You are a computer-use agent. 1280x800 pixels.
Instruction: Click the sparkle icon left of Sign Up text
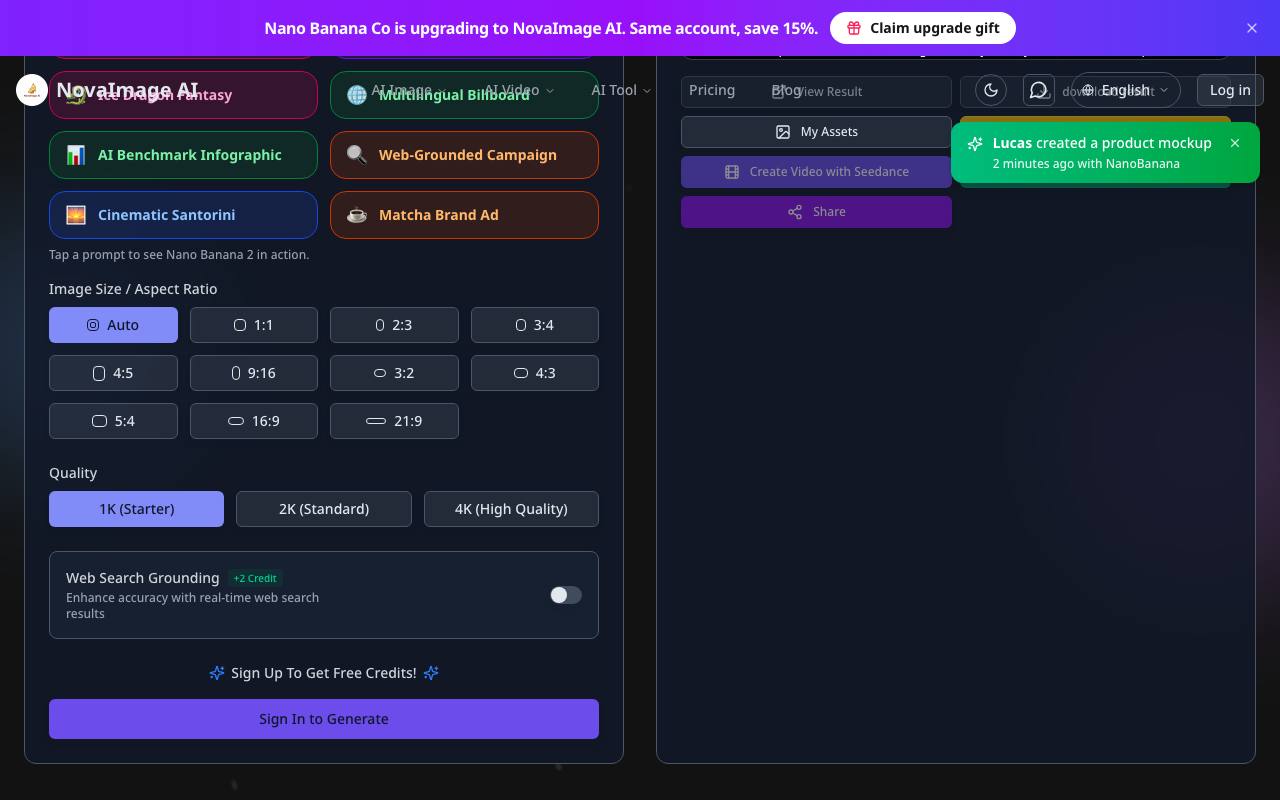point(217,673)
